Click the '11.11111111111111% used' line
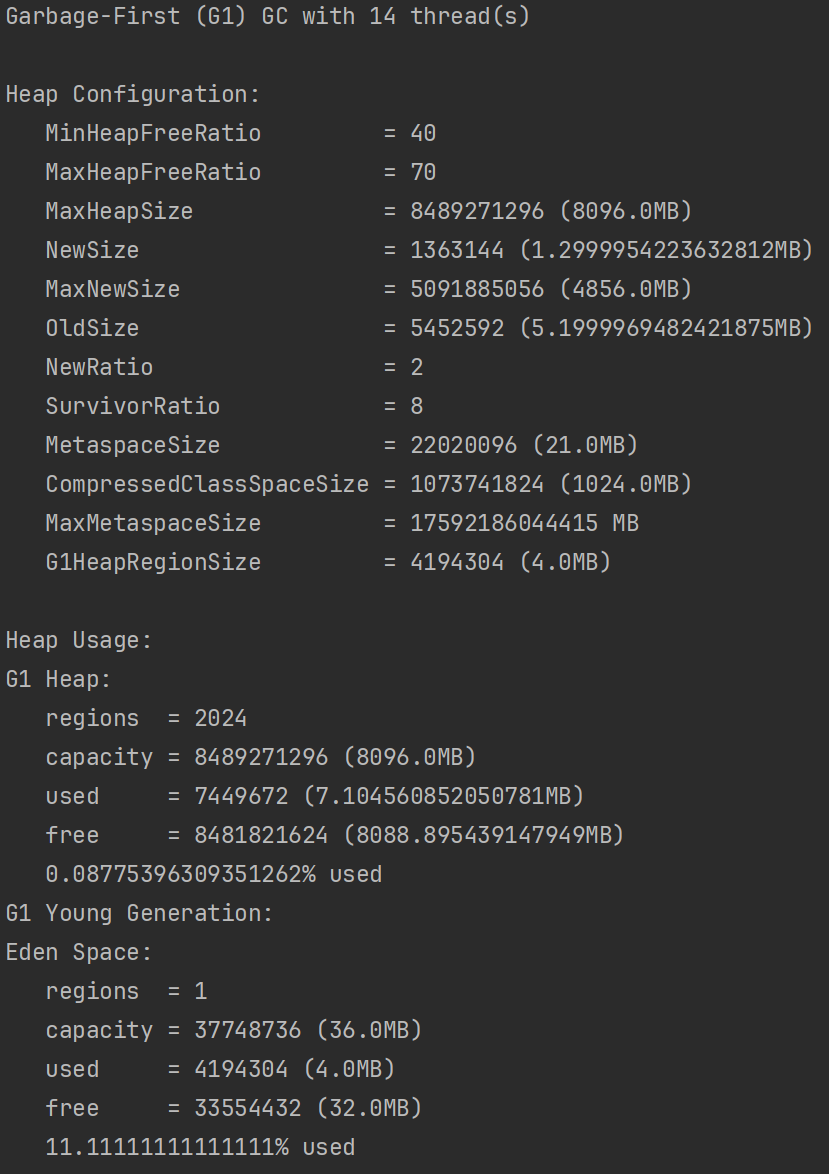 (200, 1148)
